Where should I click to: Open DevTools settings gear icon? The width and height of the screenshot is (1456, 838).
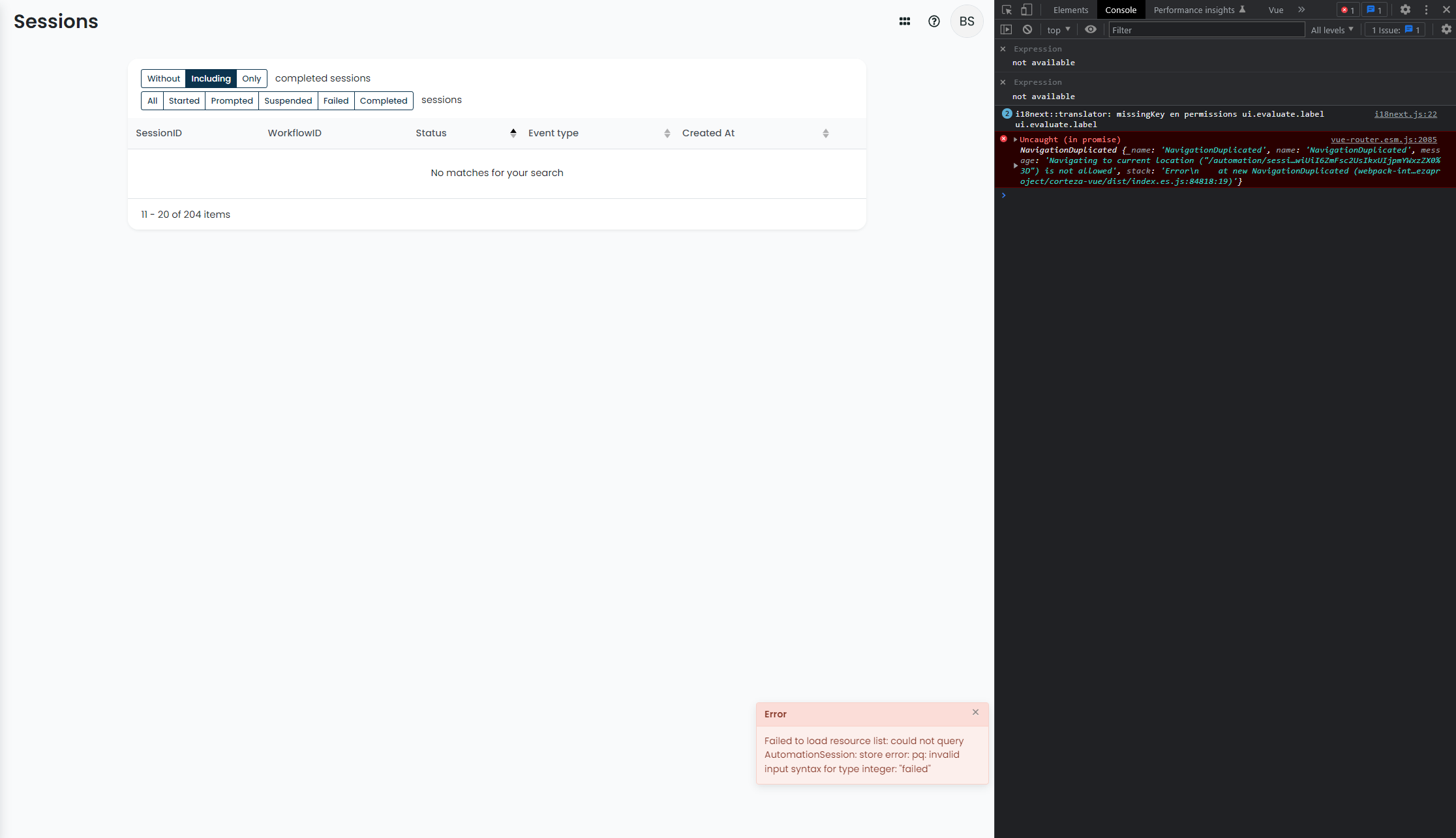pos(1405,10)
